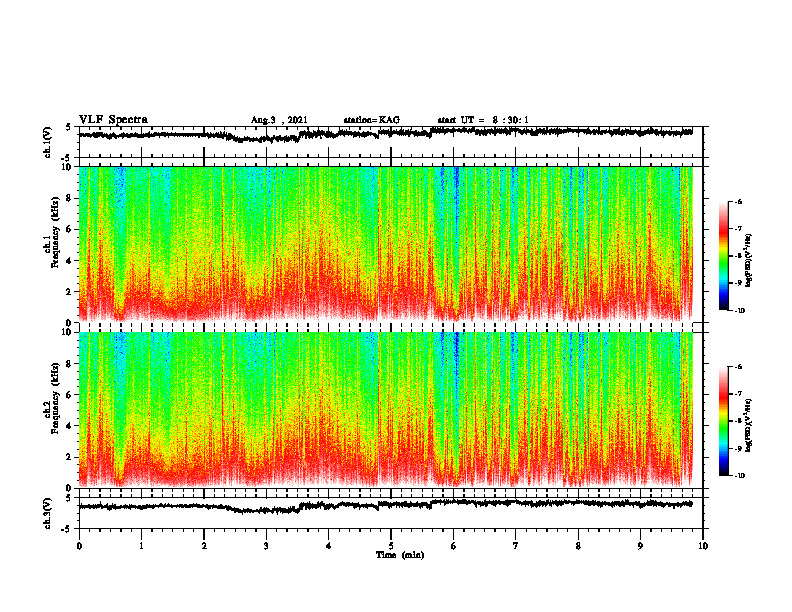This screenshot has height=612, width=792.
Task: Click the Time (min) axis label
Action: click(x=400, y=555)
